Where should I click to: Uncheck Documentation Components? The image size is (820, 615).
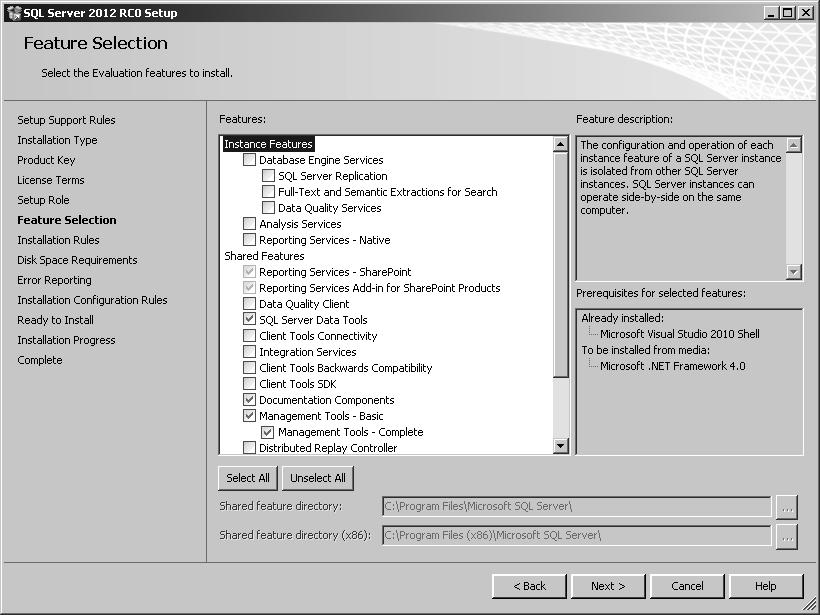click(249, 400)
